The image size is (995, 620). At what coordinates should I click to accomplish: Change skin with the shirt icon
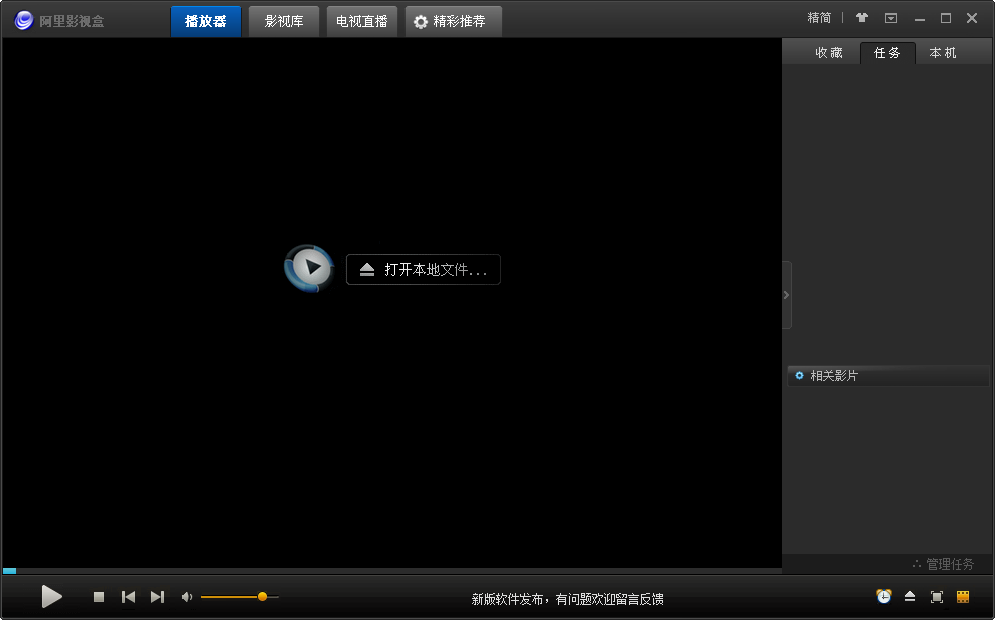862,18
